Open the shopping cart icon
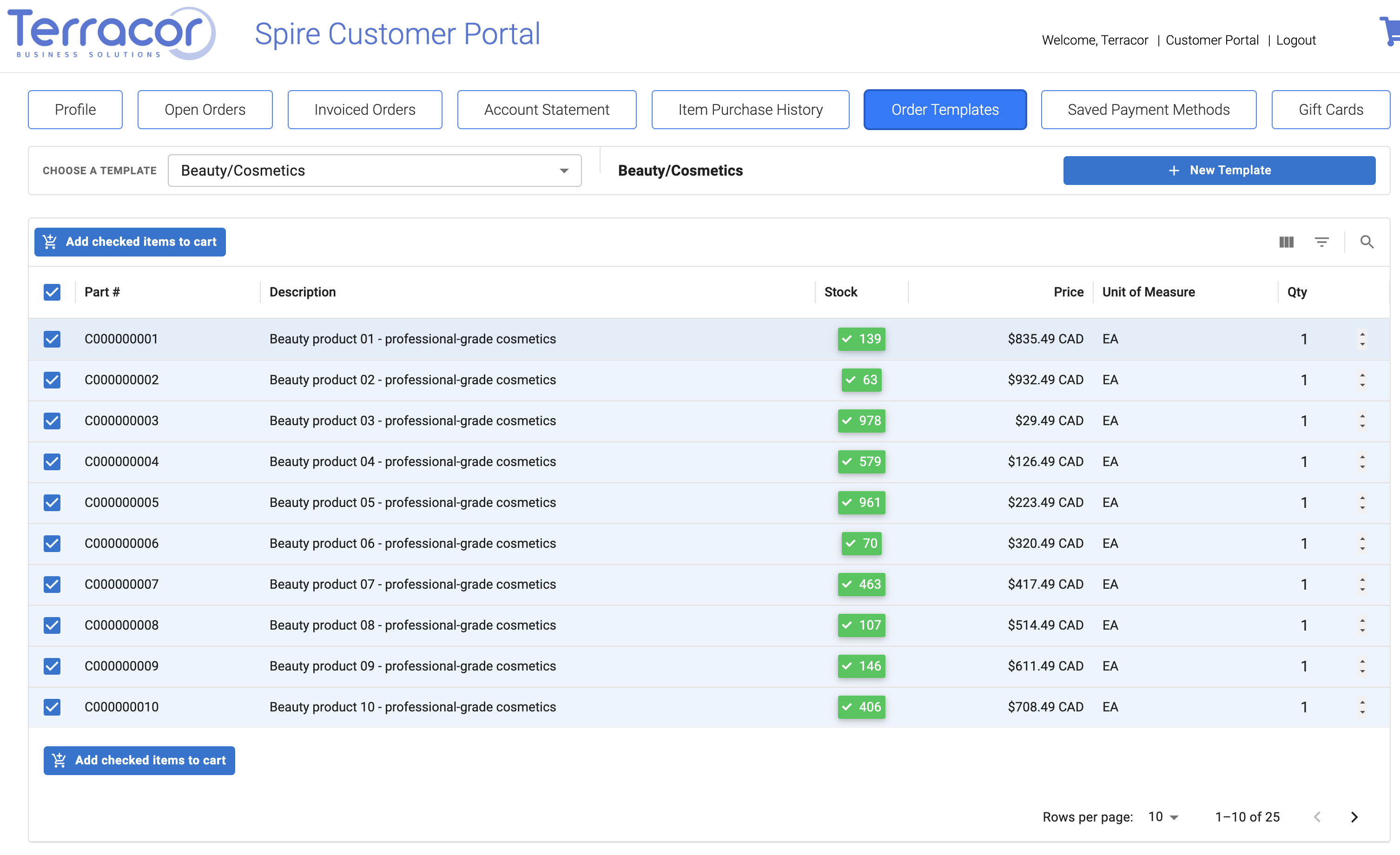 pyautogui.click(x=1391, y=31)
